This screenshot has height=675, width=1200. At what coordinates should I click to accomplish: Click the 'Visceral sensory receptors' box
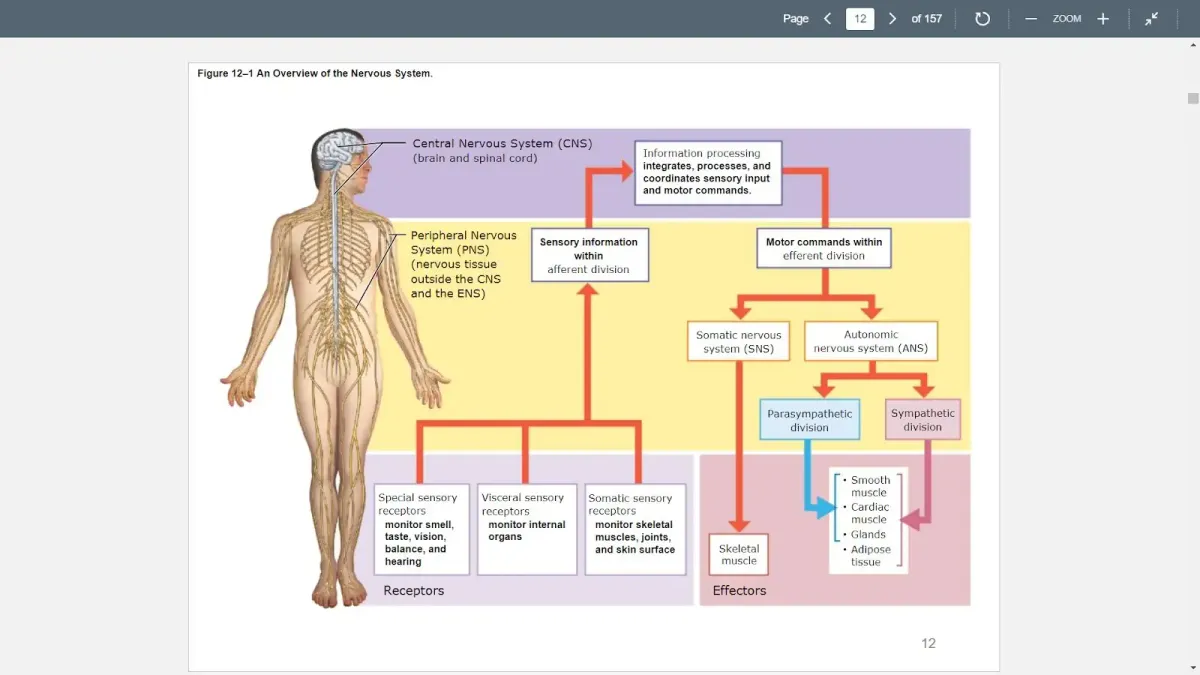[x=527, y=529]
